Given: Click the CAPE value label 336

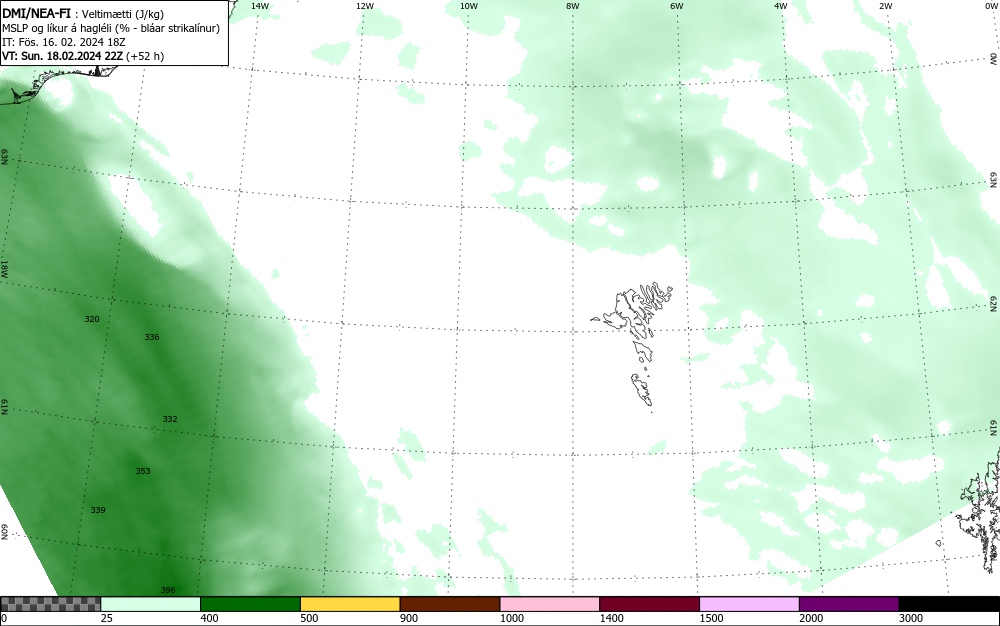Looking at the screenshot, I should pyautogui.click(x=152, y=337).
